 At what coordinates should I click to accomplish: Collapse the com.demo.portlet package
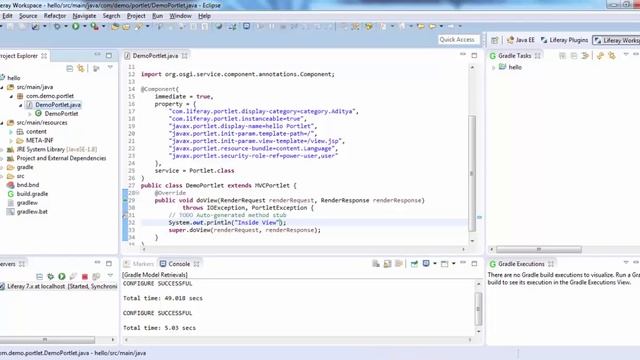click(x=11, y=96)
